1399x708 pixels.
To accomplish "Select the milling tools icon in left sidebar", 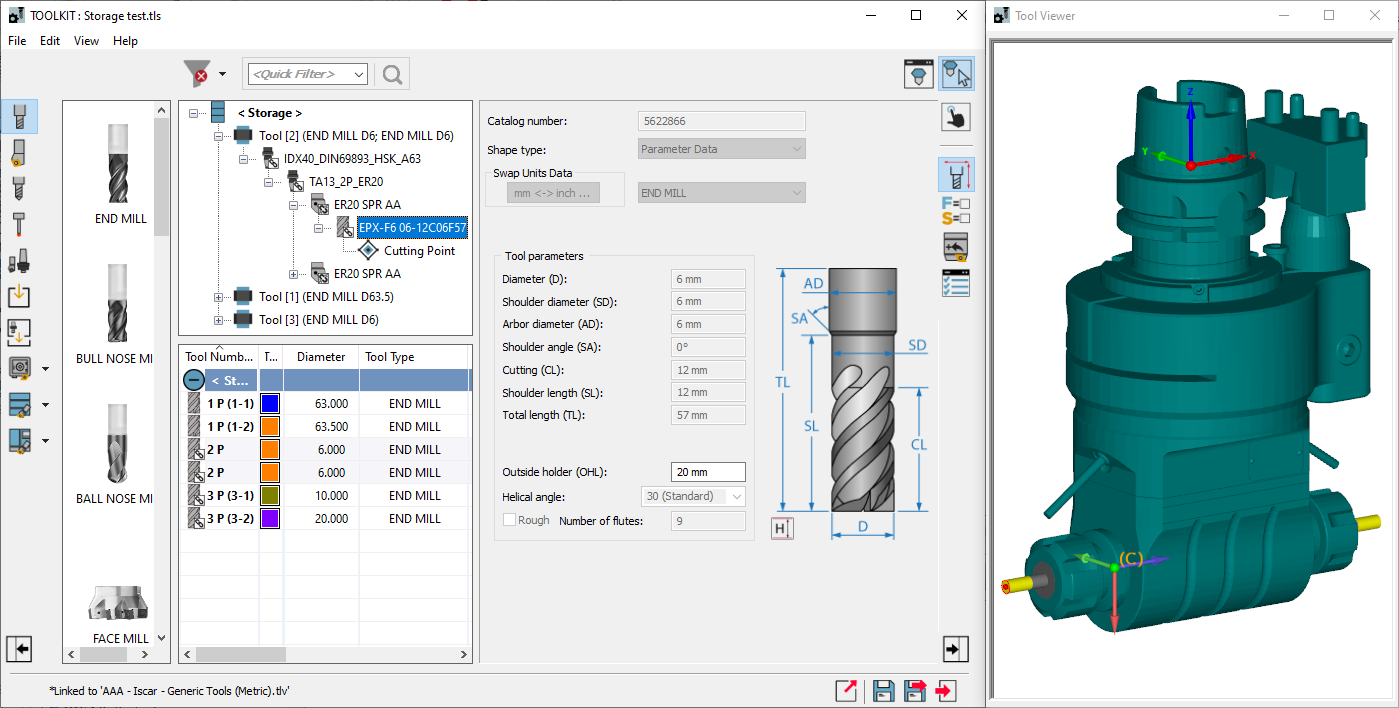I will tap(19, 117).
